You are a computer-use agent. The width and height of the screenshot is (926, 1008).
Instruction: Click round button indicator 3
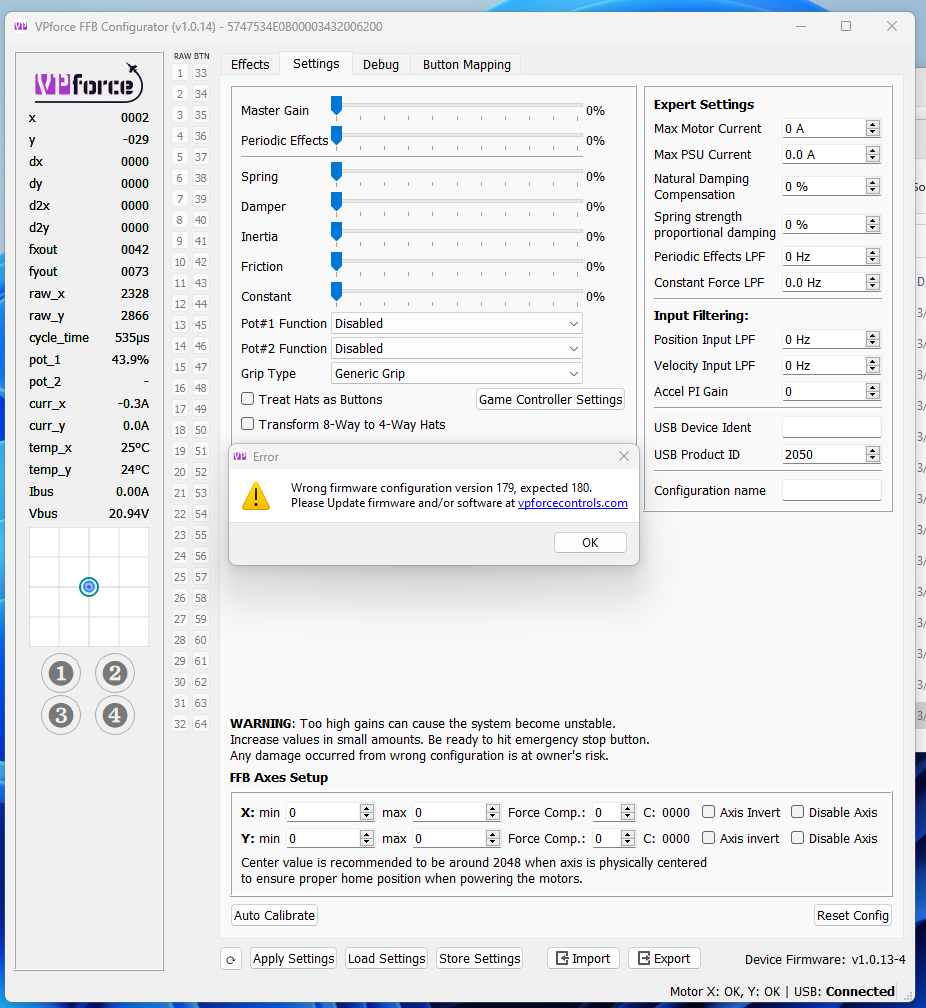[61, 715]
